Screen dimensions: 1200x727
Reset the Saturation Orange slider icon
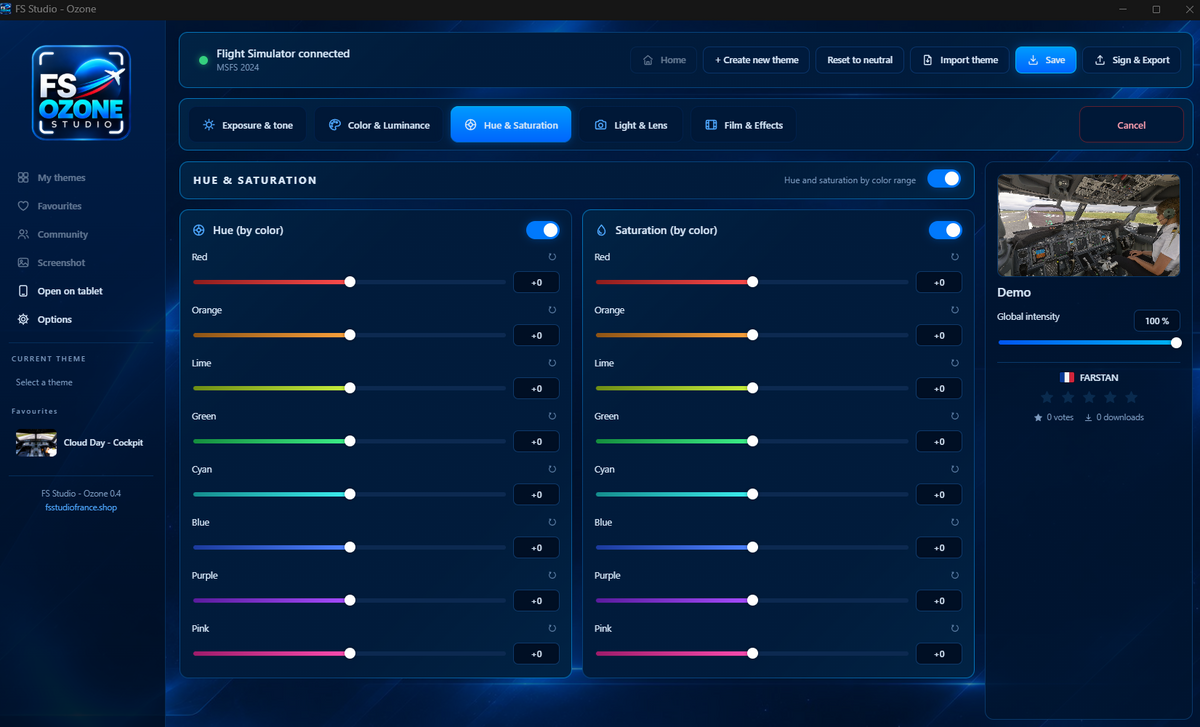click(955, 310)
